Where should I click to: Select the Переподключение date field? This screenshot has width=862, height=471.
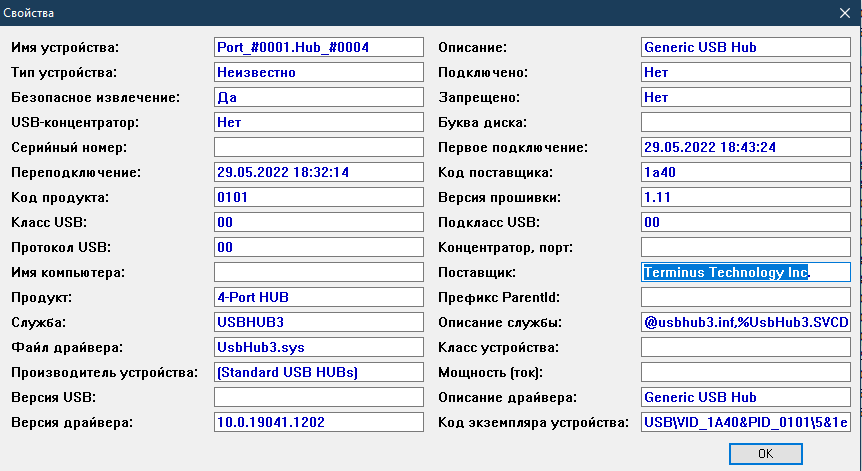(x=319, y=172)
